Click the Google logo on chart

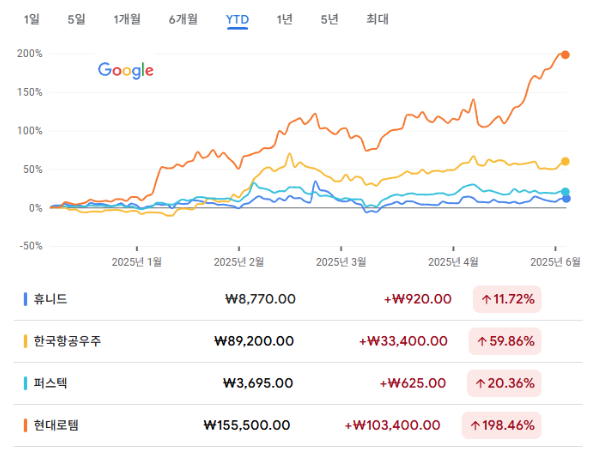126,70
